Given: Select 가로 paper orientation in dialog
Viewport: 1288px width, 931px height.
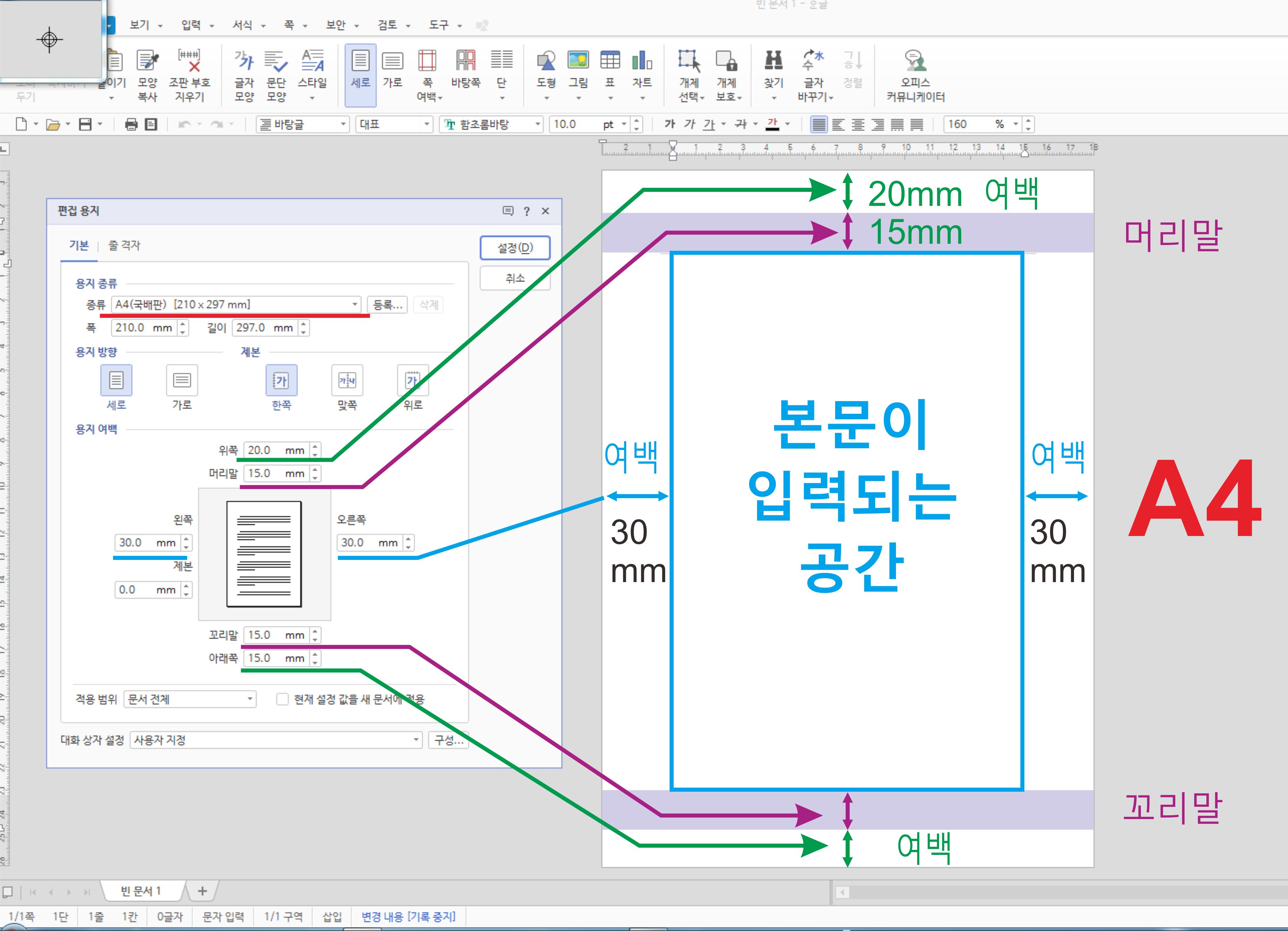Looking at the screenshot, I should pos(182,380).
